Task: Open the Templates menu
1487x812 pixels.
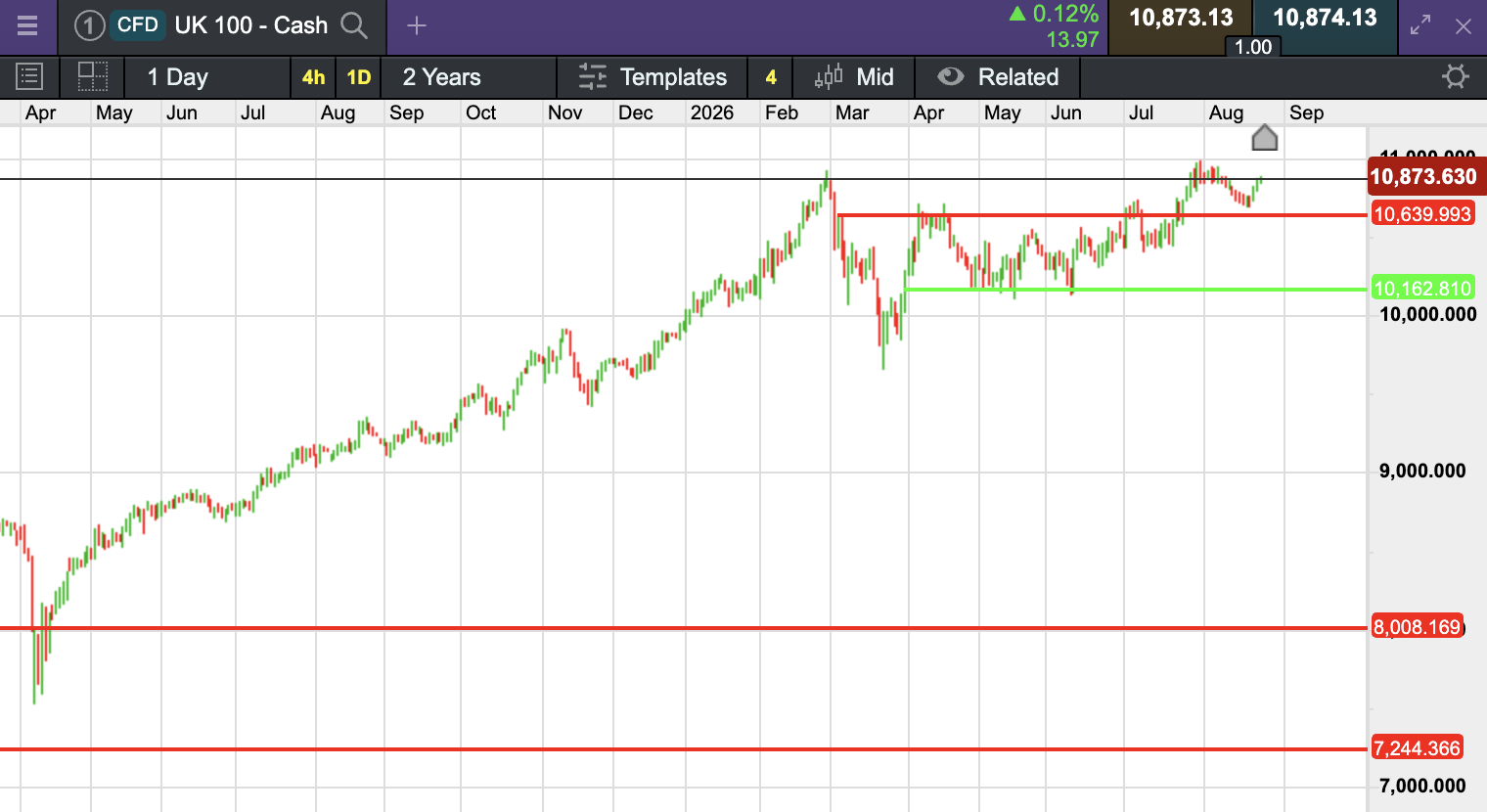Action: tap(653, 77)
